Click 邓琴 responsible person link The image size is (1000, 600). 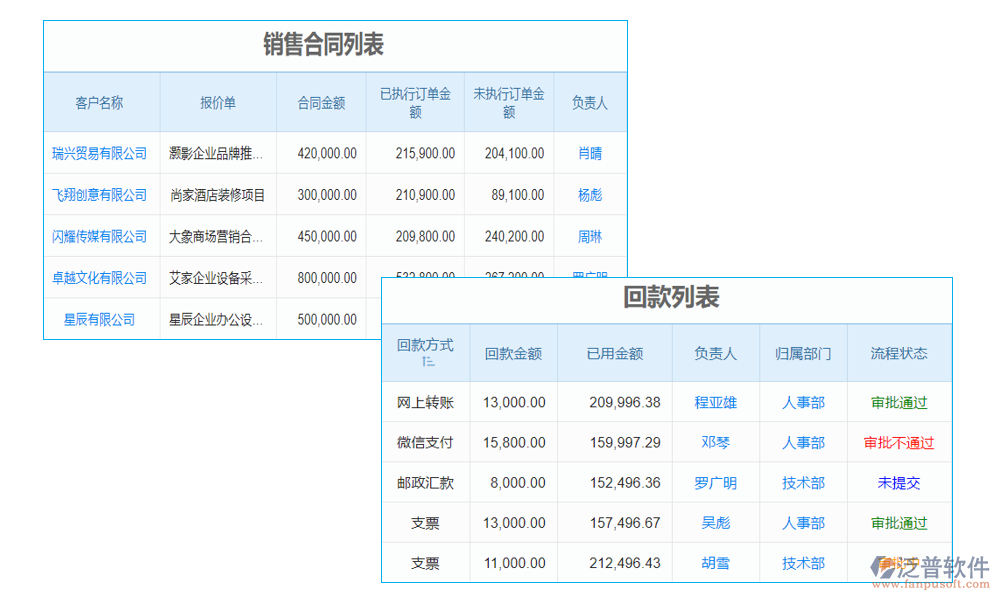(x=715, y=442)
